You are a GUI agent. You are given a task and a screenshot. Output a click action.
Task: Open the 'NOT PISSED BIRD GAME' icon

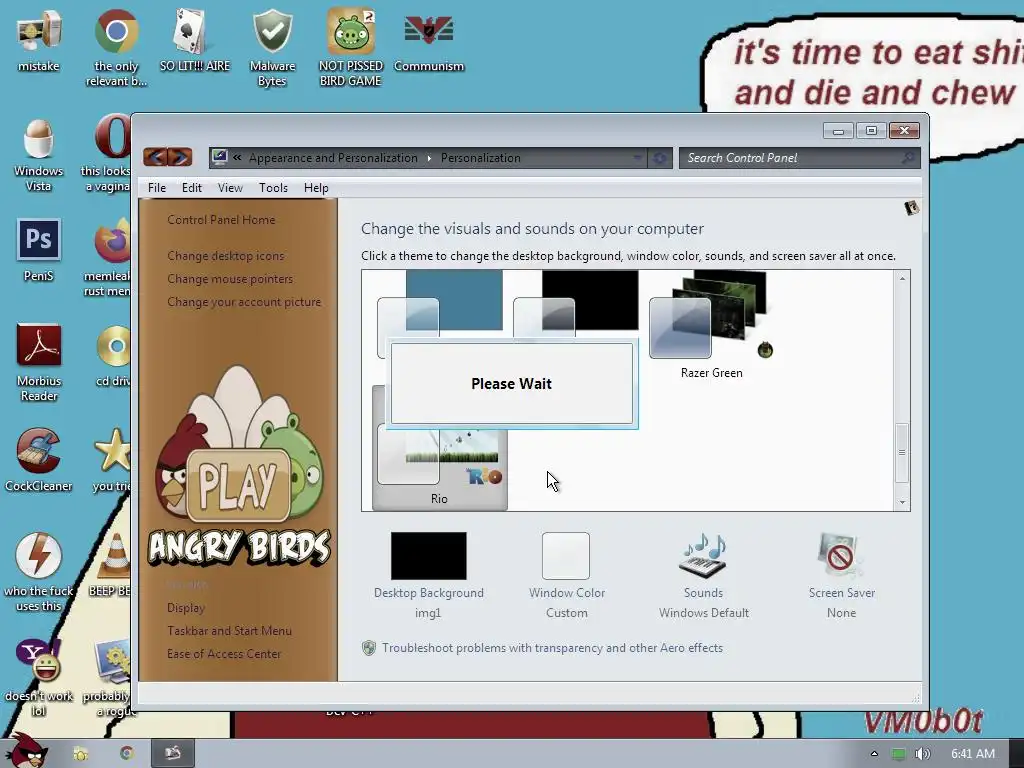(351, 47)
